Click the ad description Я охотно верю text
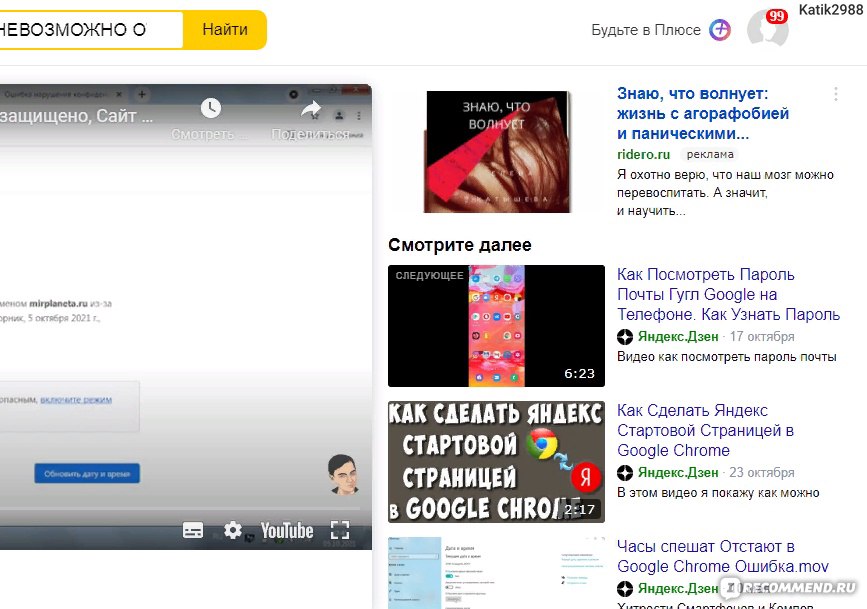 [725, 192]
